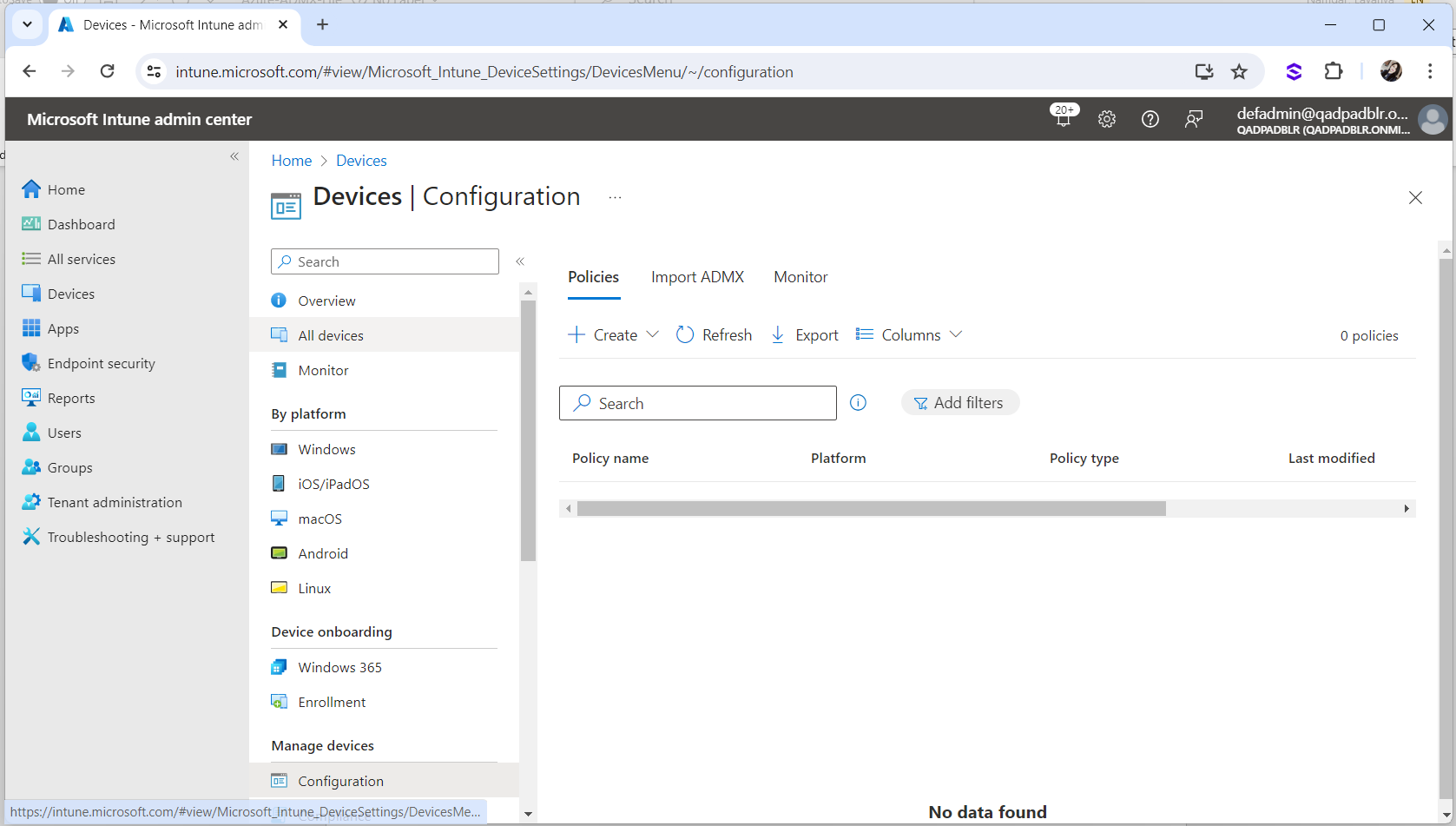Sort by Policy type column header

(x=1084, y=459)
